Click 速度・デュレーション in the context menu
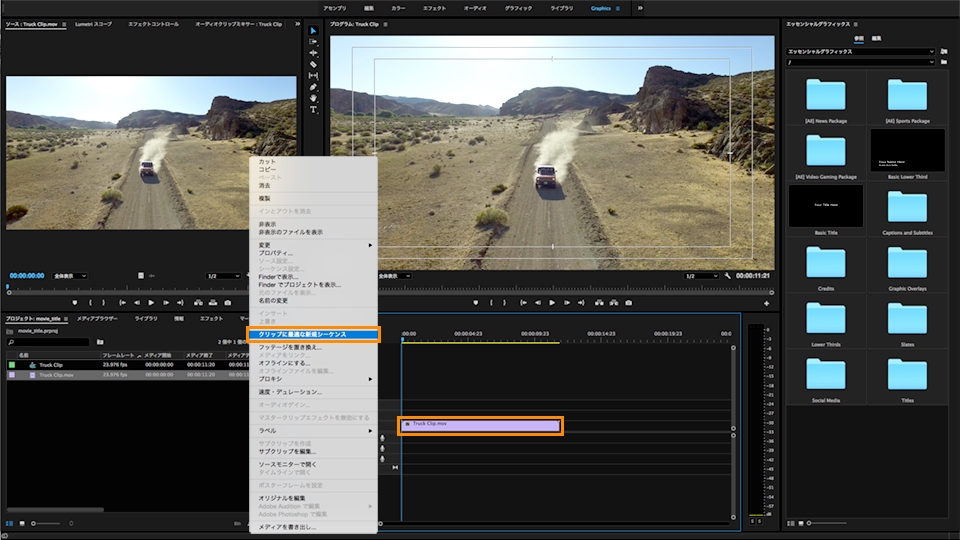This screenshot has height=540, width=960. pyautogui.click(x=290, y=392)
